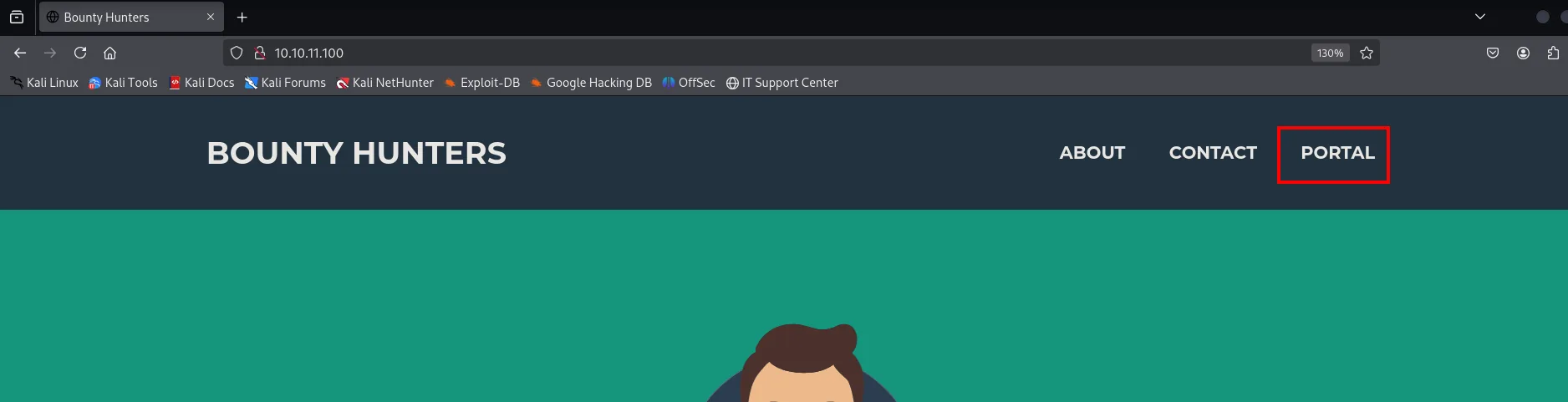Open the Kali Tools bookmark
The height and width of the screenshot is (402, 1568).
click(123, 83)
